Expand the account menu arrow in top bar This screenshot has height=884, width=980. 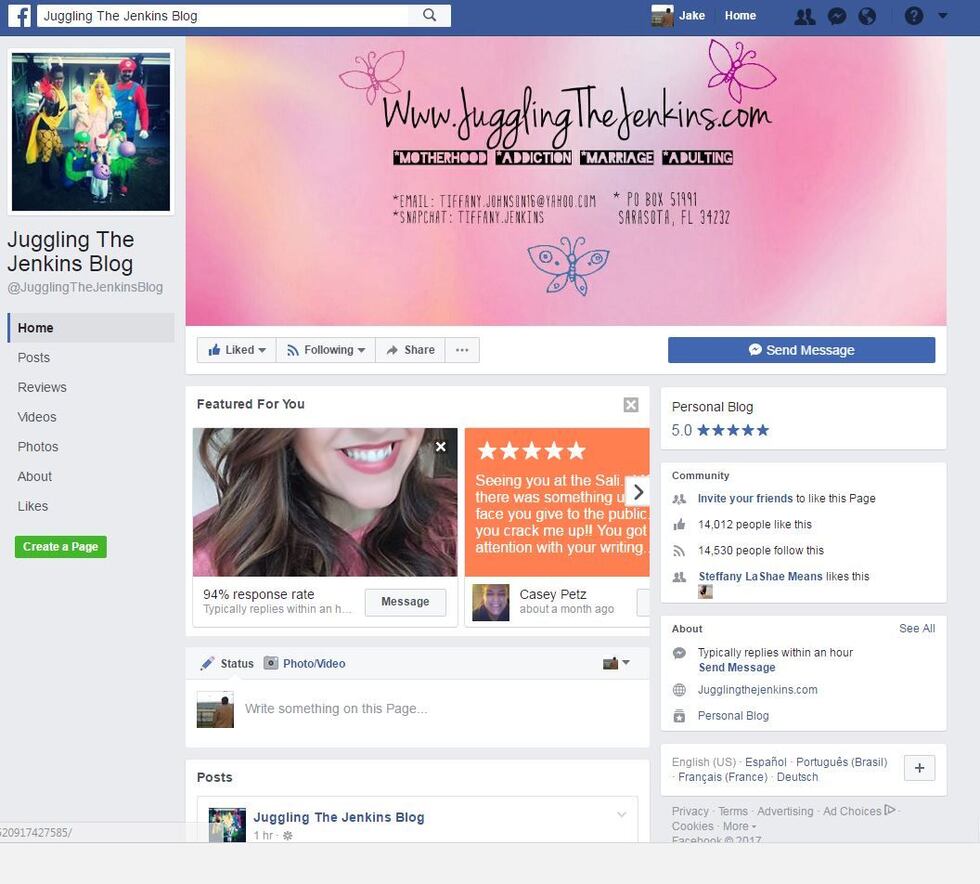click(943, 16)
